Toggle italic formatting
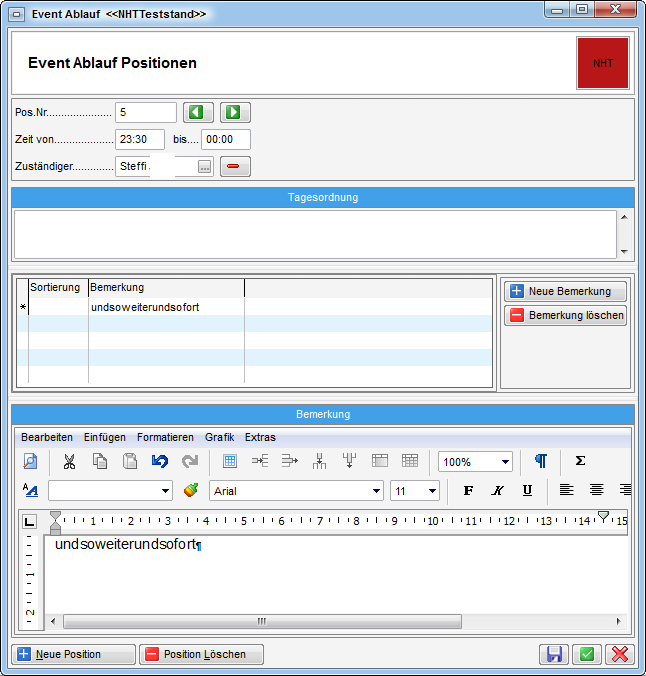Screen dimensions: 646x676 tap(497, 490)
